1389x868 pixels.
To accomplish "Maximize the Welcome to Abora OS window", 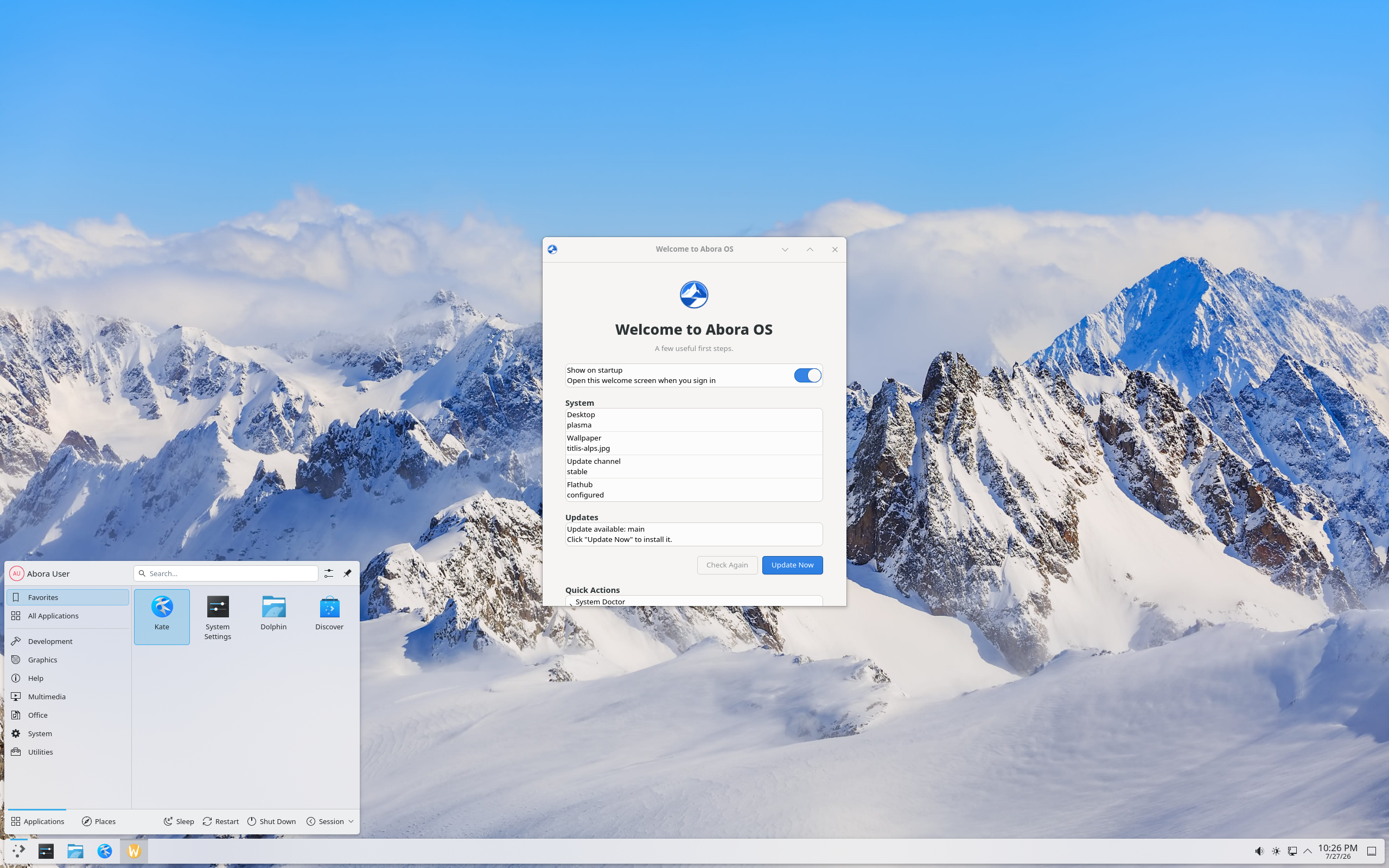I will click(x=810, y=249).
